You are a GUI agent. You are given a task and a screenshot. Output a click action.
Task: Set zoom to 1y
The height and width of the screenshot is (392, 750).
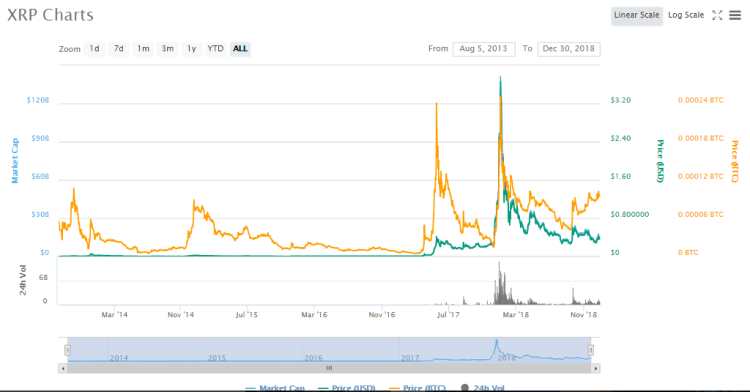(x=191, y=49)
